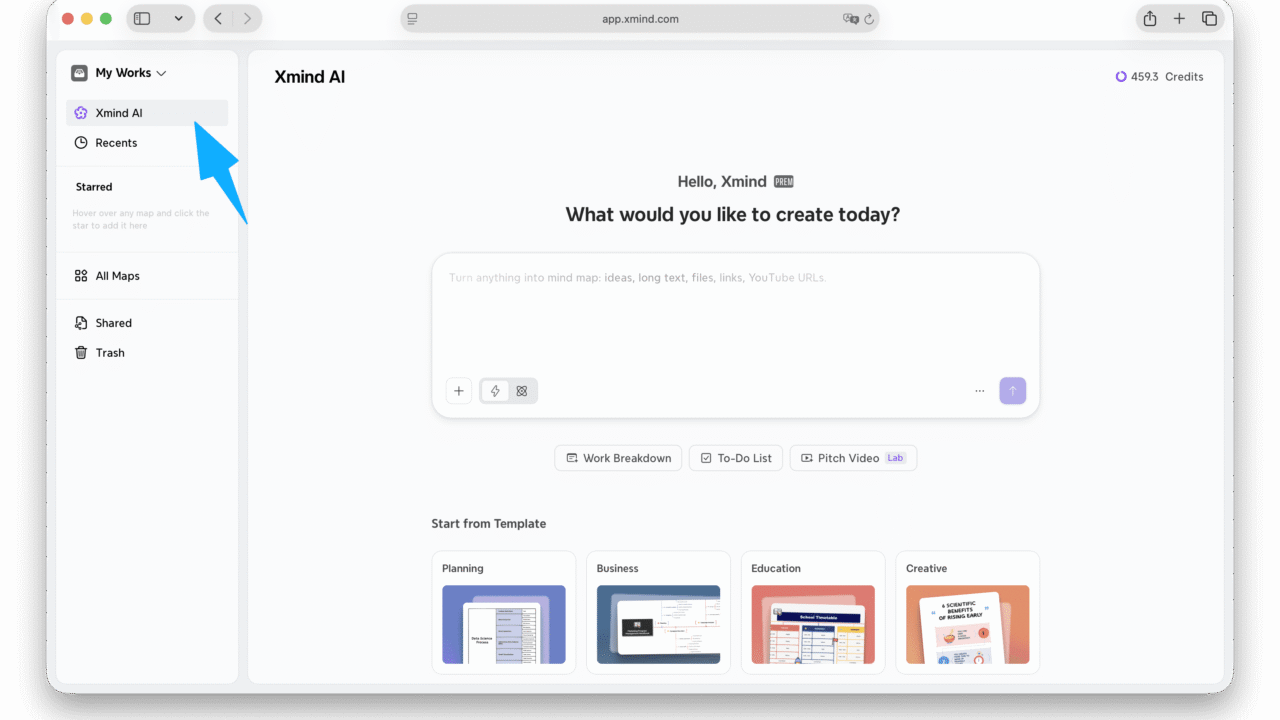Click the Xmind AI page title
This screenshot has width=1280, height=720.
pos(310,77)
